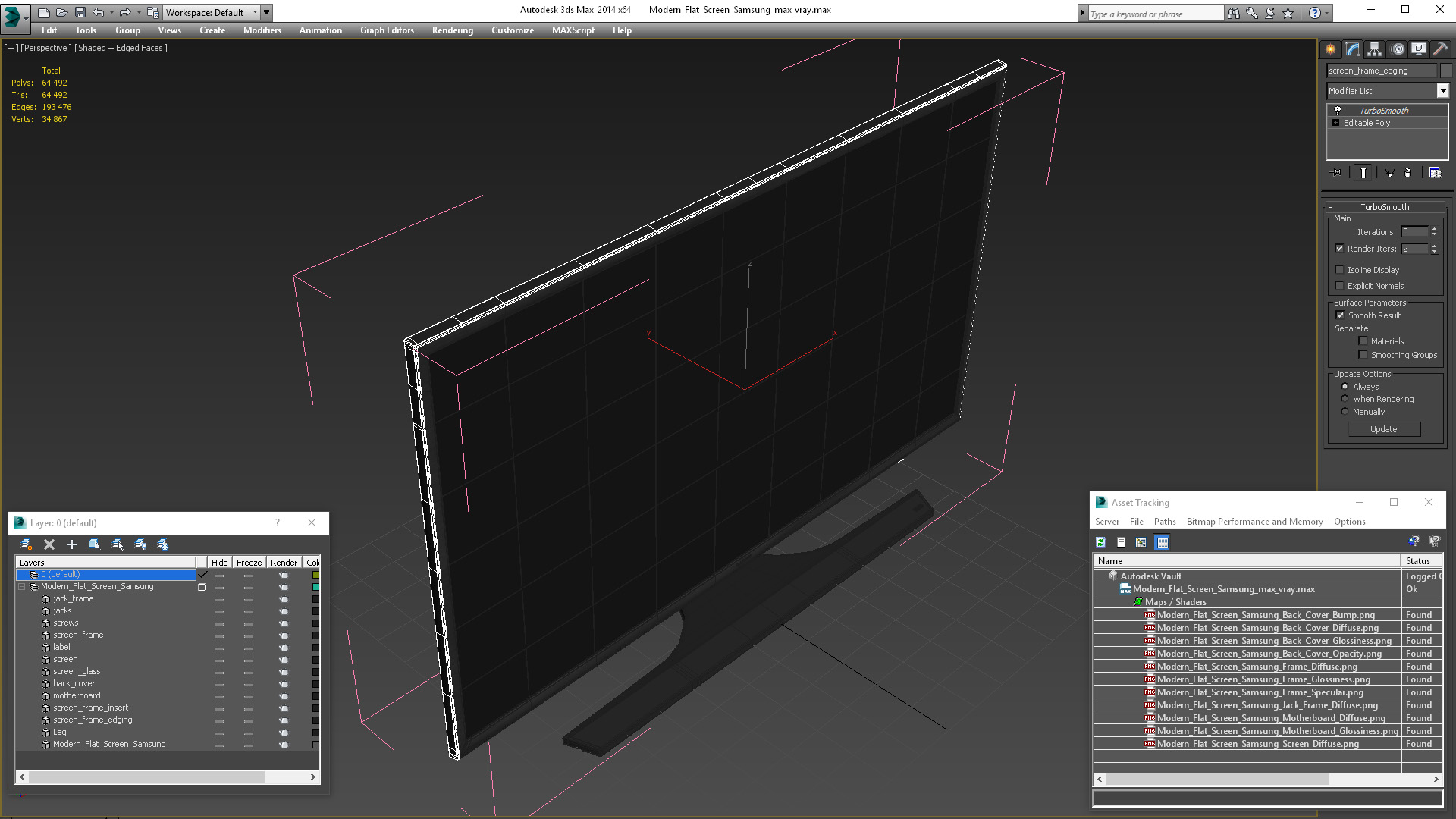Refresh the Asset Tracking list

[x=1100, y=542]
